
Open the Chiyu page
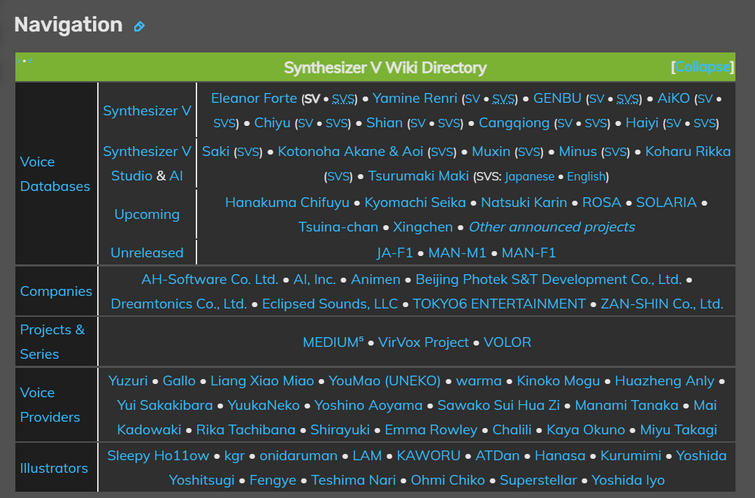pos(272,123)
